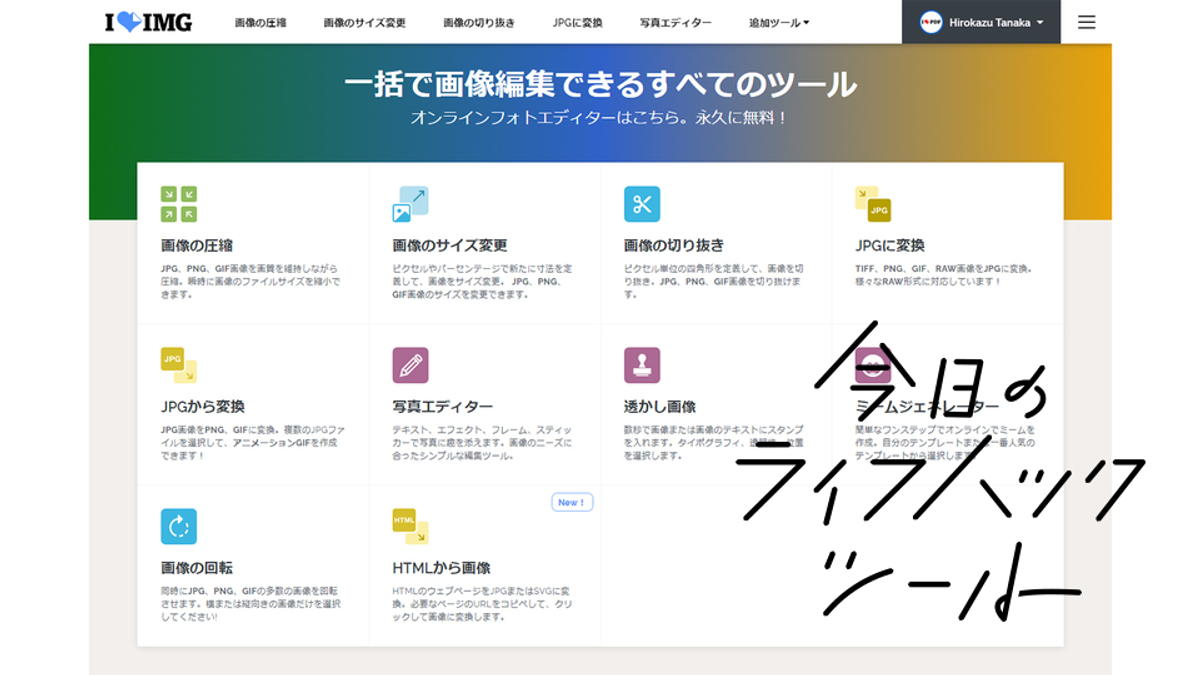Viewport: 1200px width, 675px height.
Task: Select the convert to JPG icon
Action: click(x=873, y=204)
